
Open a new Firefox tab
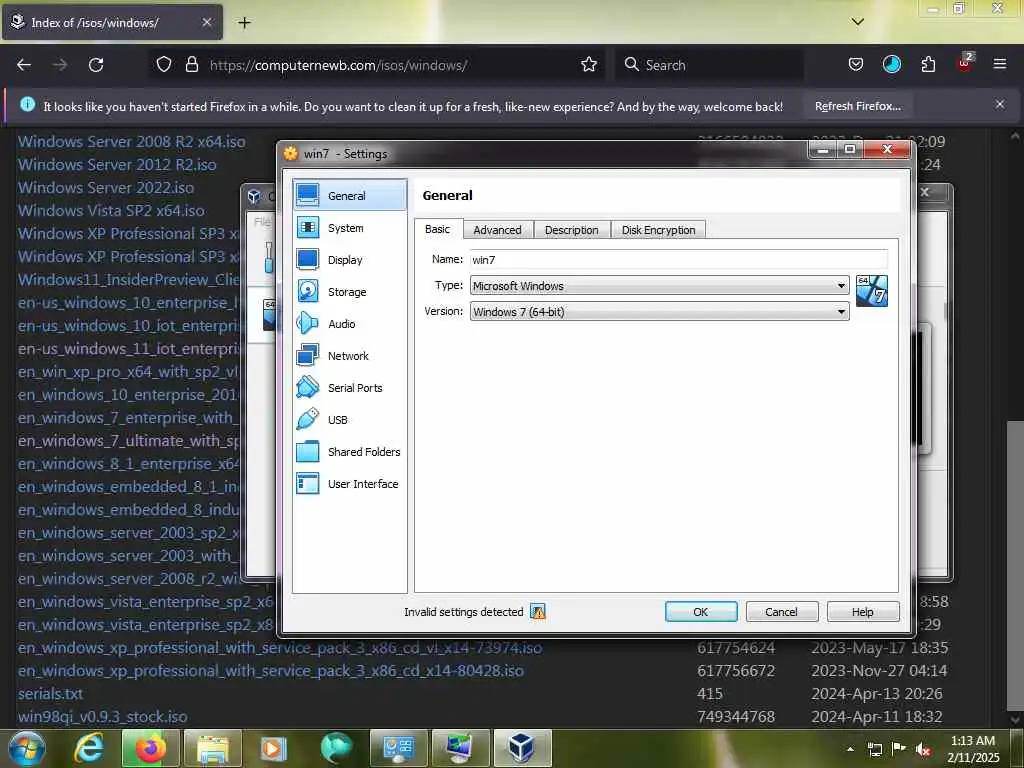click(x=244, y=23)
